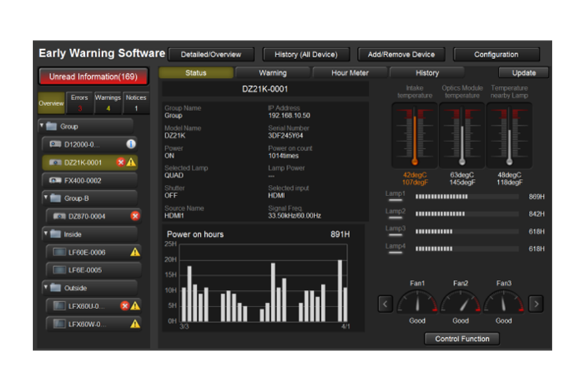Click the Group folder icon
Viewport: 584px width, 390px height.
(51, 126)
